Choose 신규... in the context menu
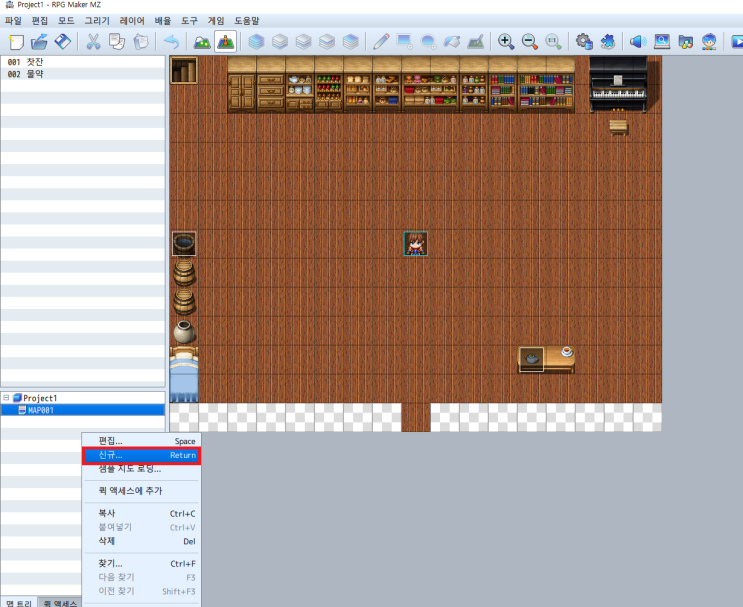743x607 pixels. click(x=141, y=455)
